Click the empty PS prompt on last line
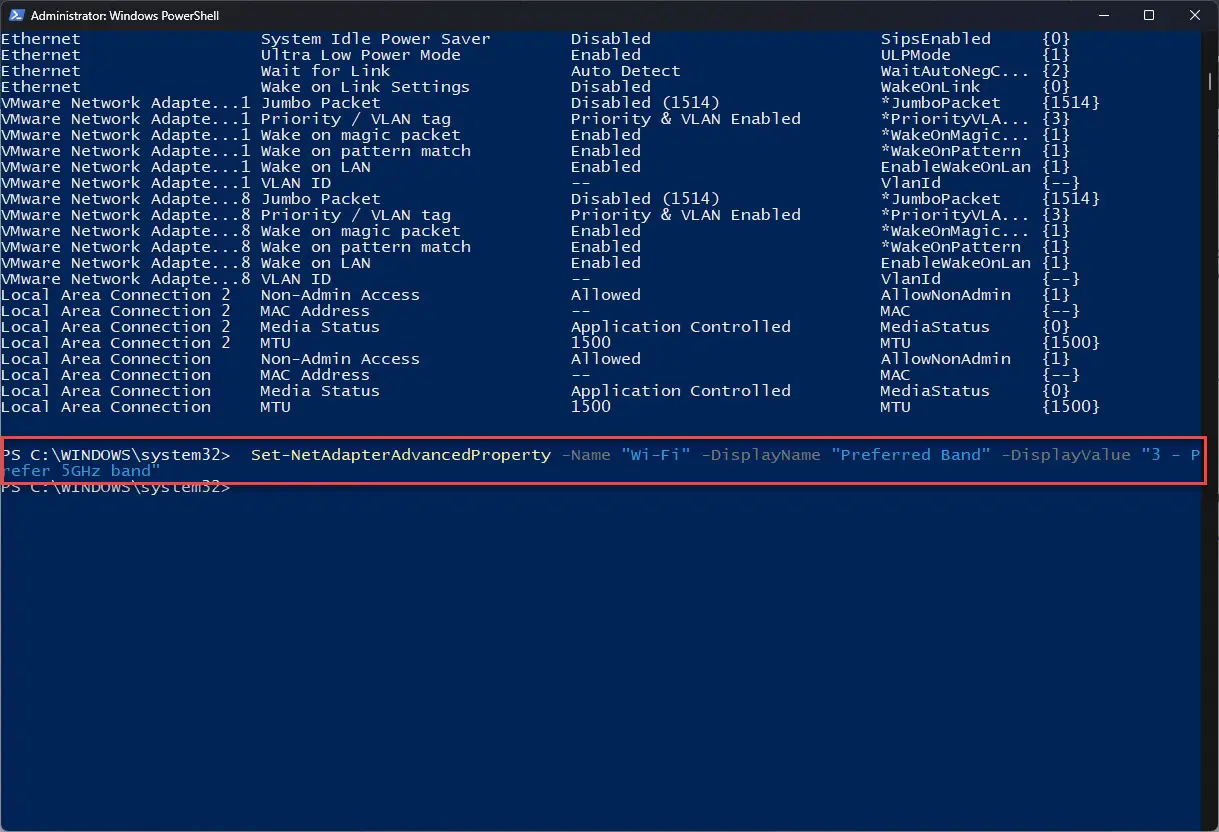Screen dimensions: 1219x832 [116, 488]
